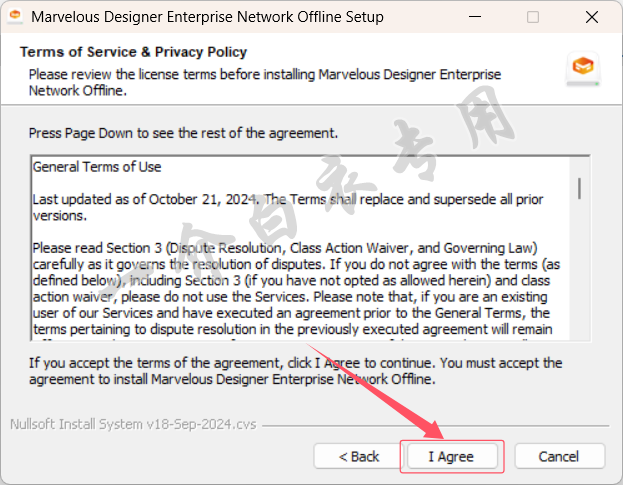Click the 'Press Page Down' instruction text
The image size is (623, 485).
click(183, 133)
